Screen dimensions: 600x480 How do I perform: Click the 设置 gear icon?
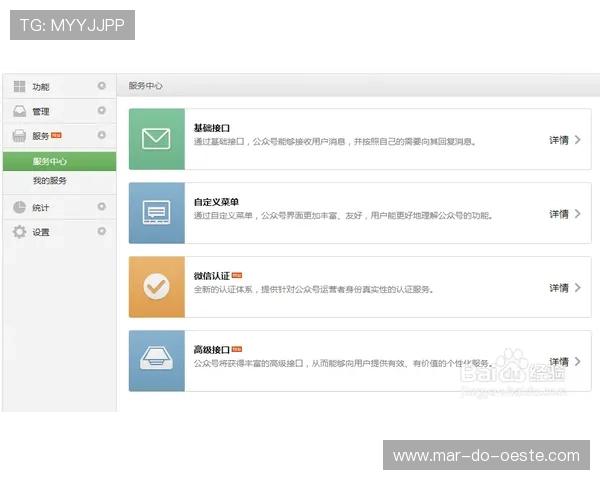[19, 232]
